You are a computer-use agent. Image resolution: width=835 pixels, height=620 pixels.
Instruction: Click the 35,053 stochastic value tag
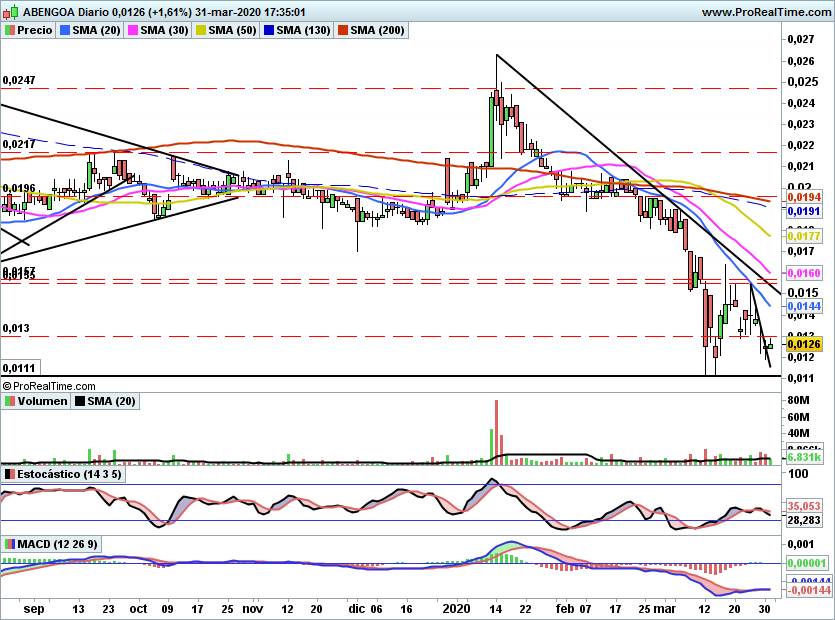804,506
